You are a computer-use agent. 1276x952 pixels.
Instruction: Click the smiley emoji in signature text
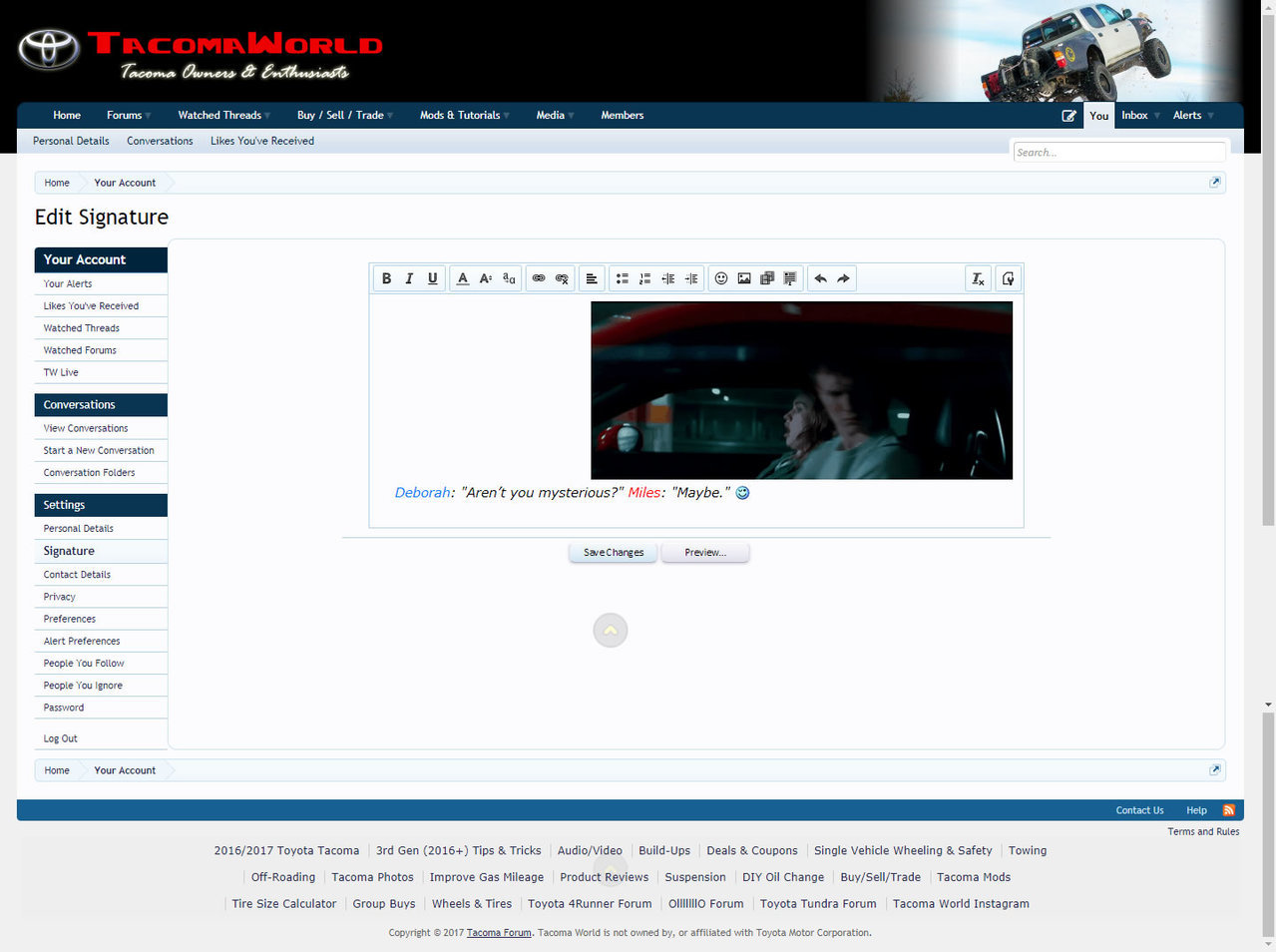[x=742, y=493]
